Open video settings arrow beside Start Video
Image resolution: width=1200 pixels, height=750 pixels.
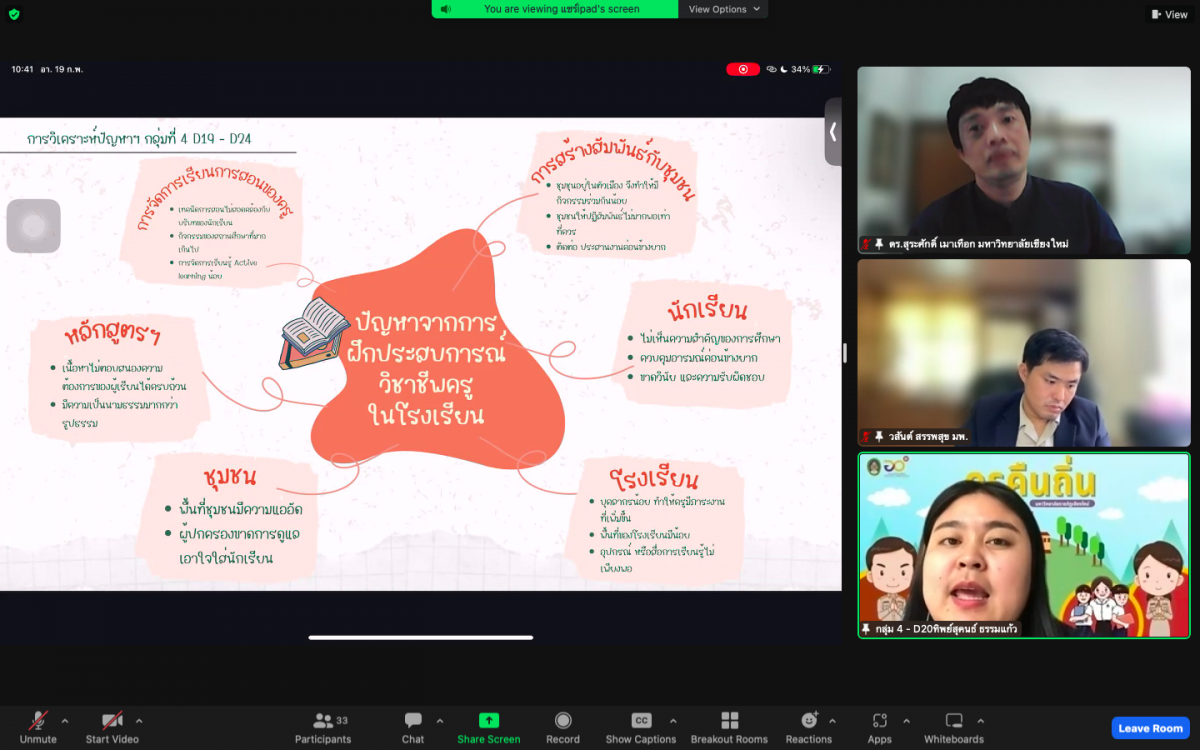(x=139, y=720)
